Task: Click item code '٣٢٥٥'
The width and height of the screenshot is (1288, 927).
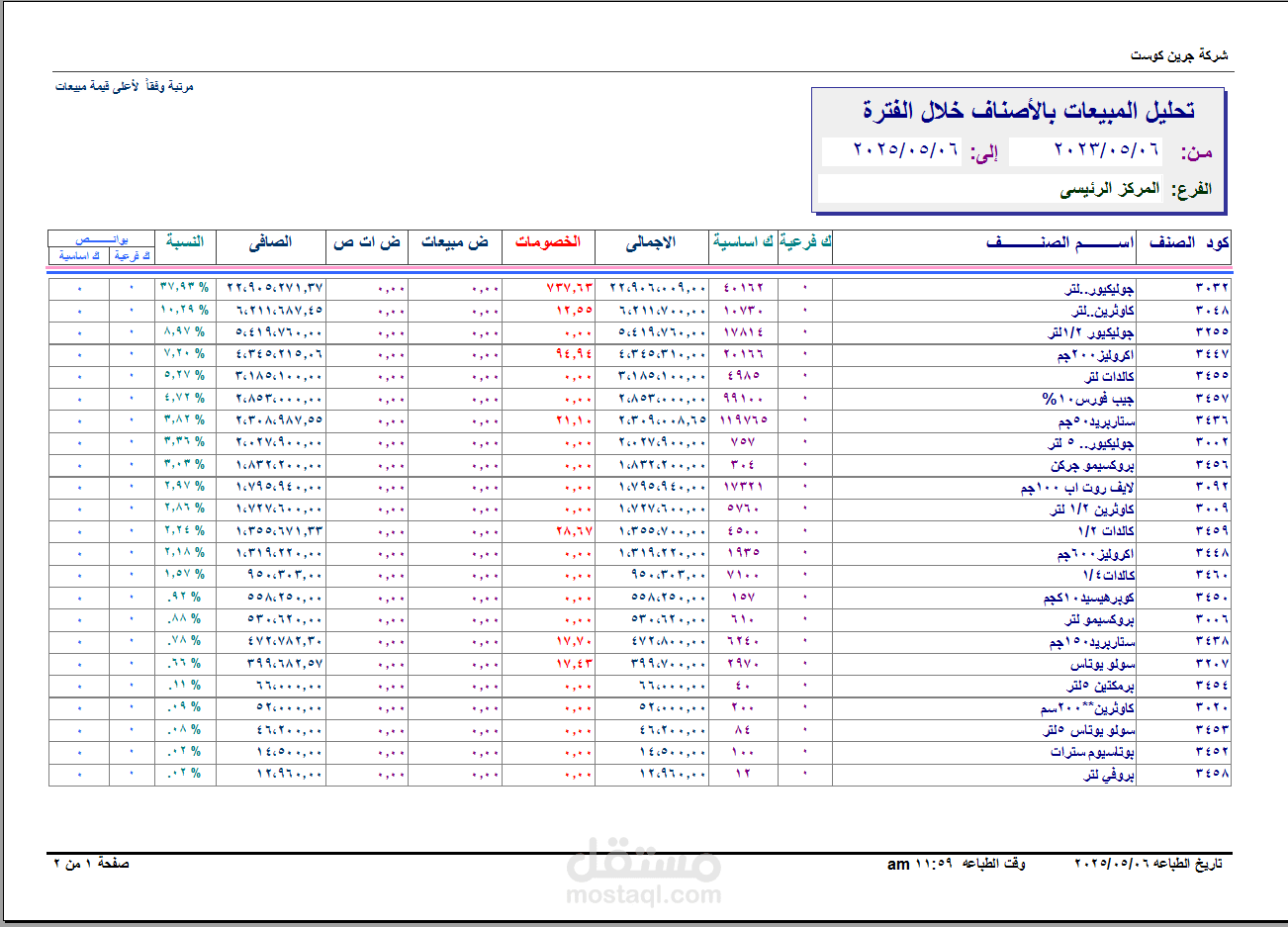Action: pos(1212,332)
